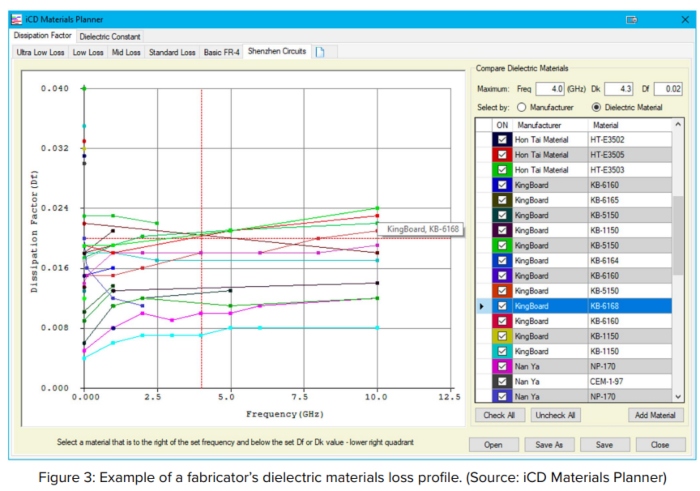The width and height of the screenshot is (700, 491).
Task: Uncheck the HT-E3502 material checkbox
Action: [502, 140]
